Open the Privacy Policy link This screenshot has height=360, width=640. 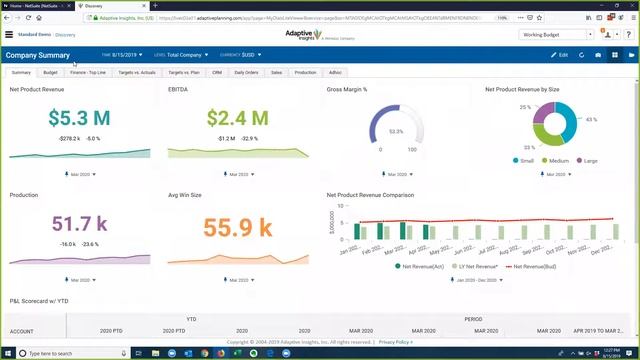[x=396, y=342]
